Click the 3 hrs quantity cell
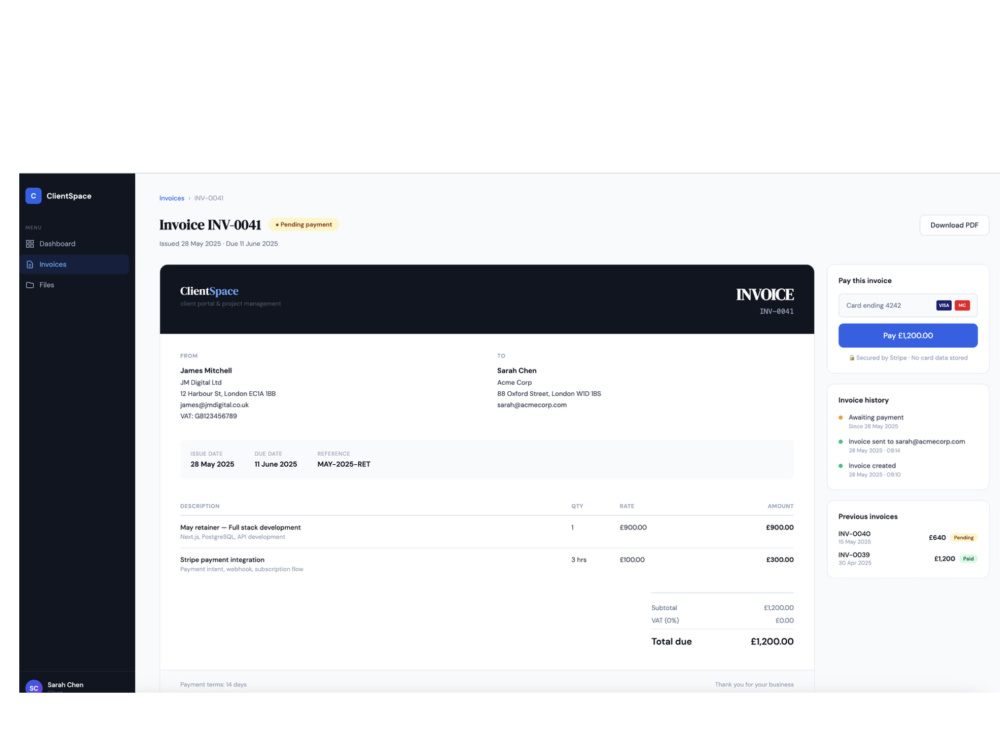This screenshot has height=750, width=1000. click(578, 560)
